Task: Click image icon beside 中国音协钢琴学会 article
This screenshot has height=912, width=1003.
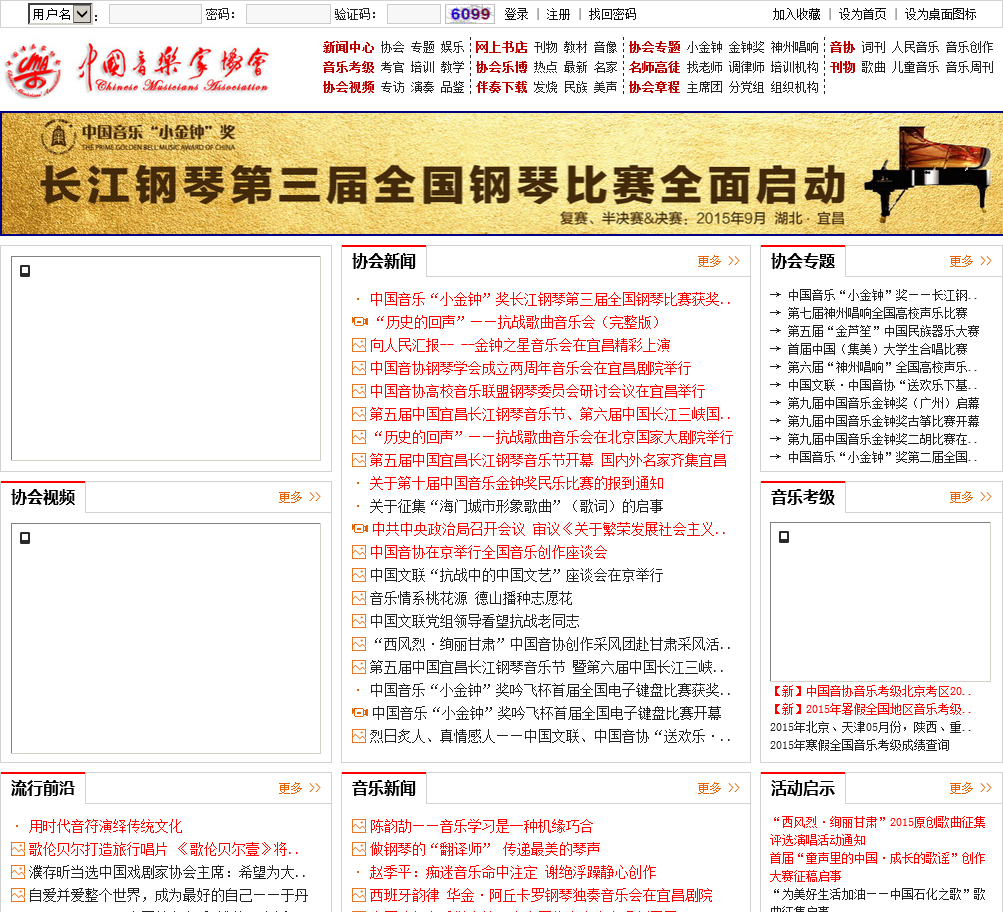Action: (x=359, y=368)
